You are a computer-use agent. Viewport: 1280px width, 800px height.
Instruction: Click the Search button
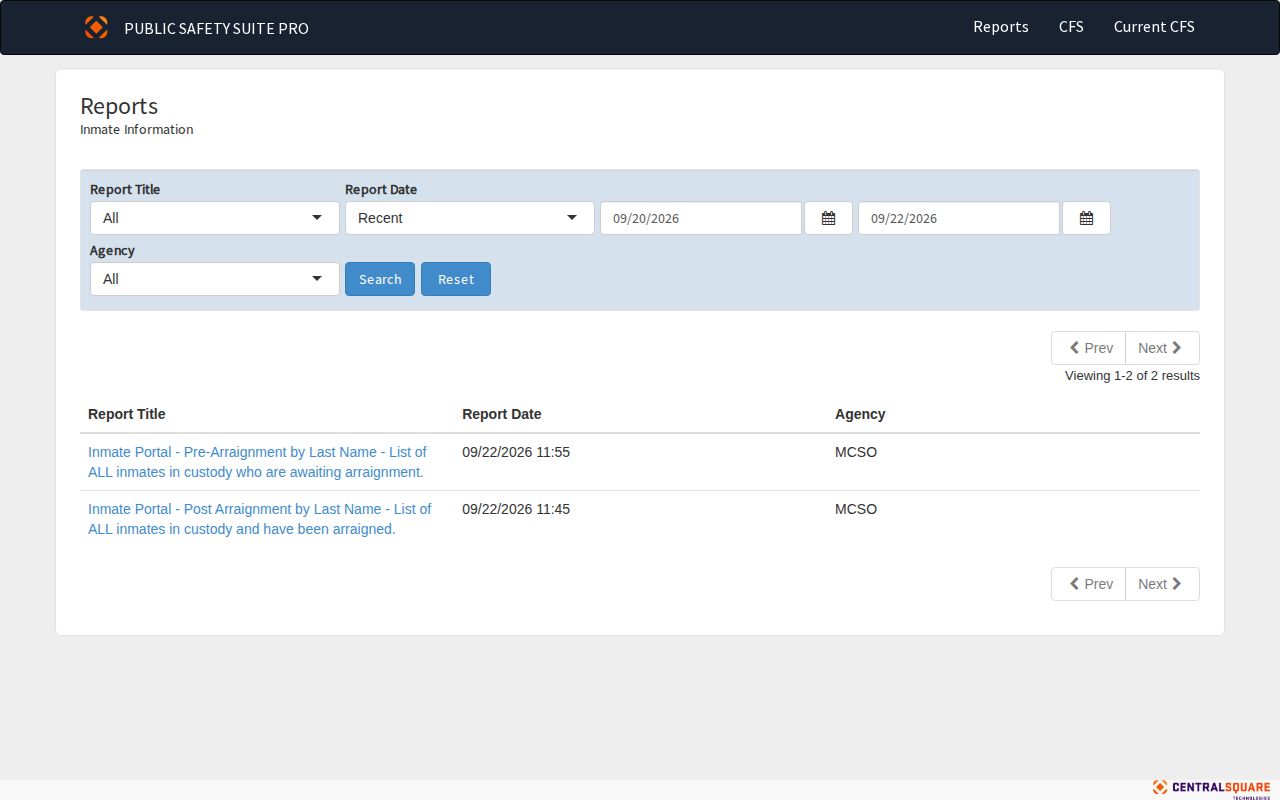click(380, 279)
